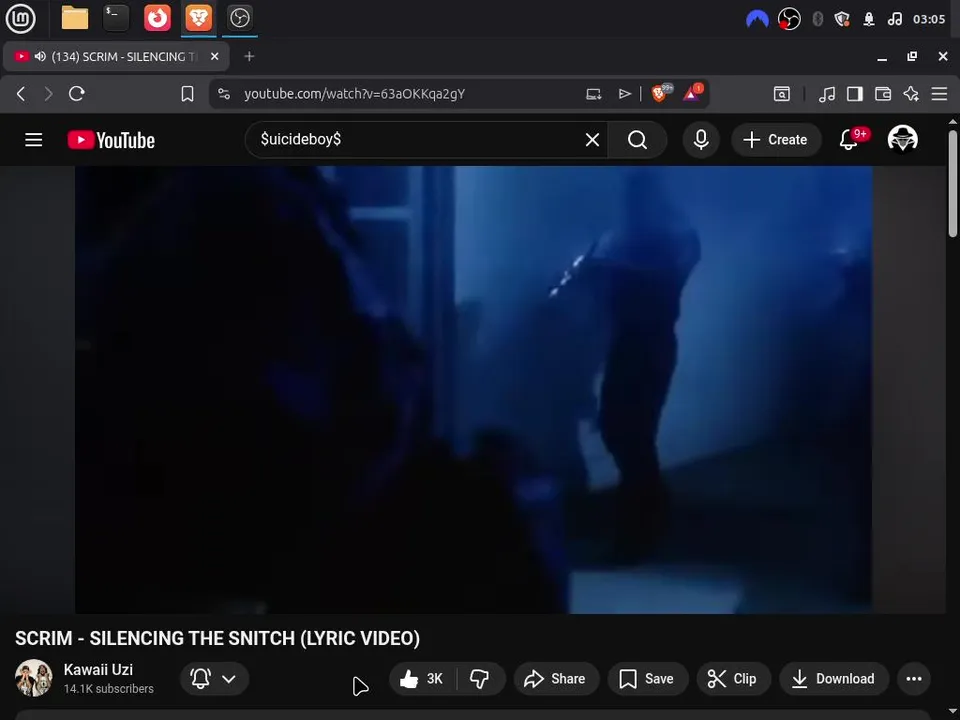Open the sound music note tray icon
Screen dimensions: 960x720
pos(894,20)
